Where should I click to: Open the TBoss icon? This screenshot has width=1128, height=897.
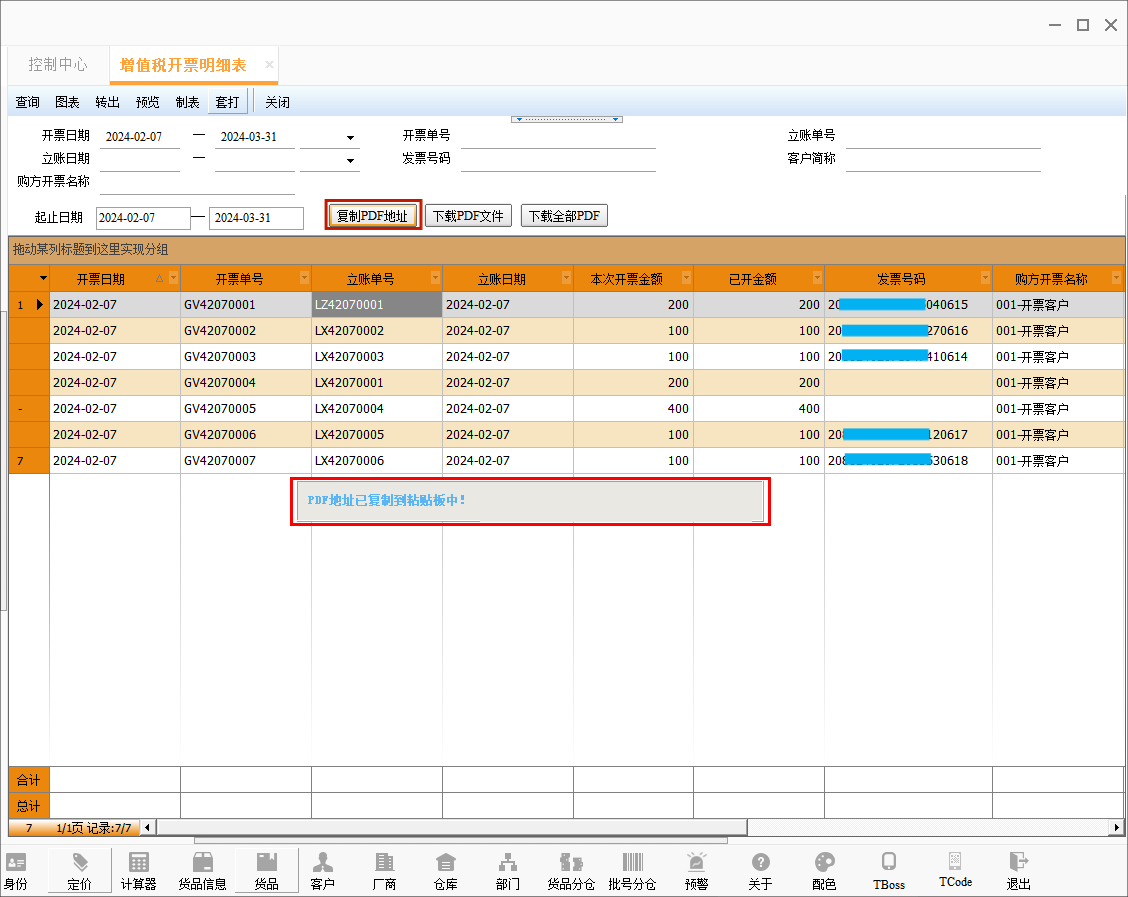tap(888, 870)
